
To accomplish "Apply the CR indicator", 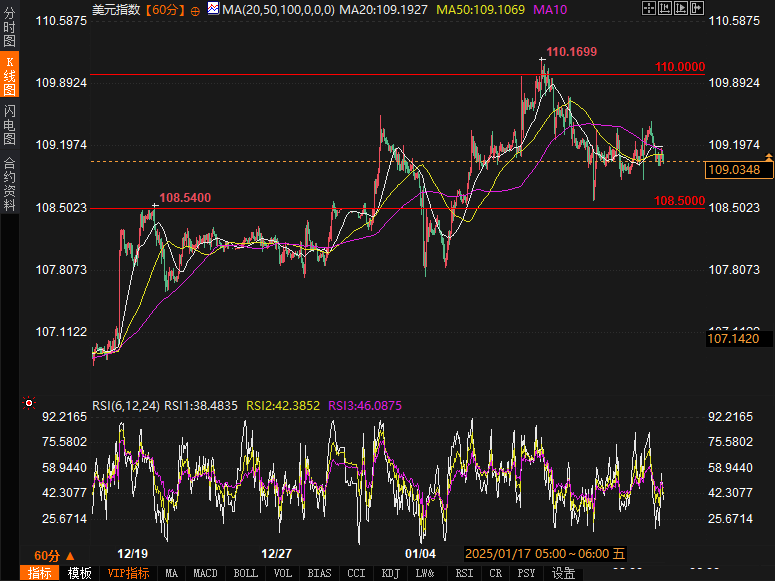I will [x=495, y=573].
